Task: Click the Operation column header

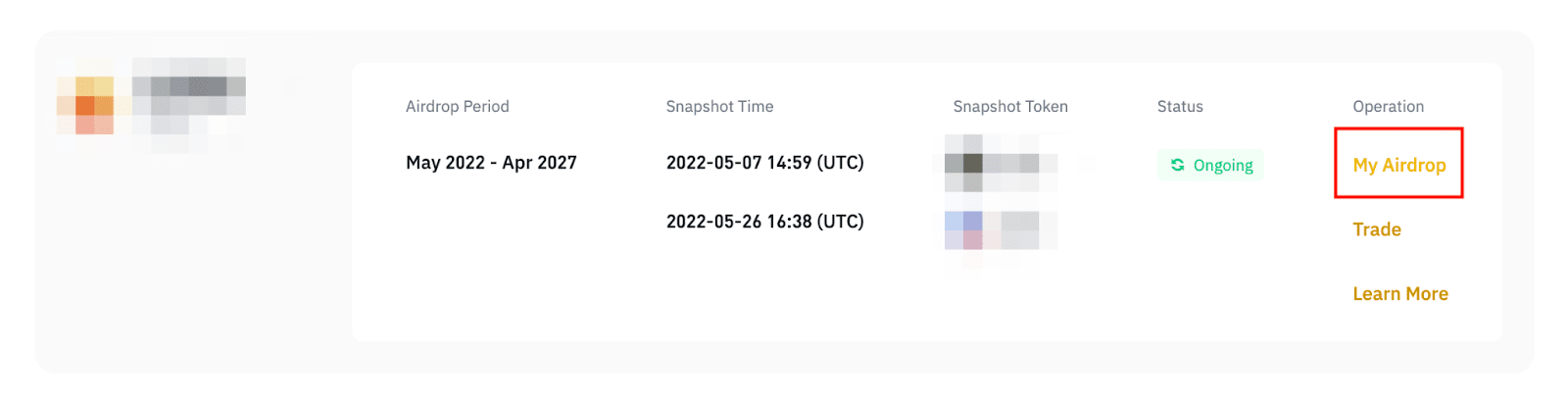Action: pos(1388,107)
